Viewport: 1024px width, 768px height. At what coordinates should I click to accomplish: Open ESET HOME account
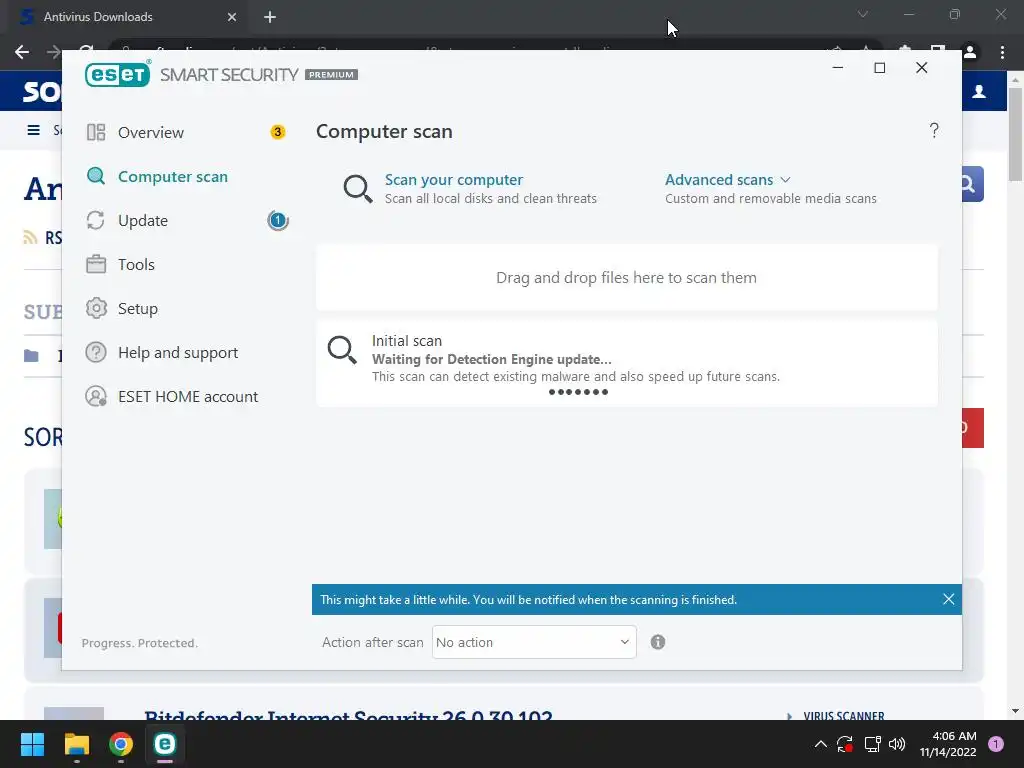(x=187, y=396)
